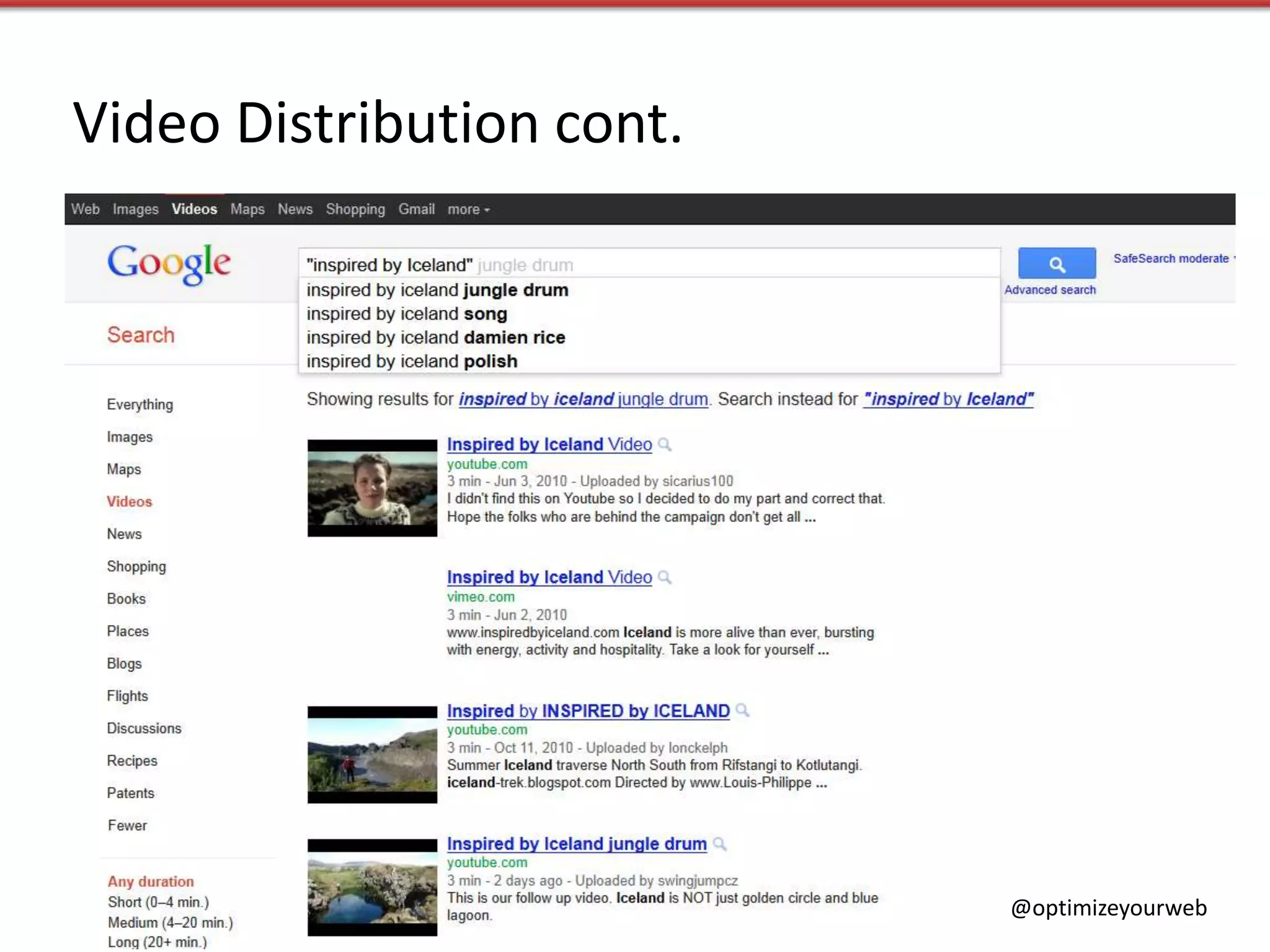Image resolution: width=1270 pixels, height=952 pixels.
Task: Select 'News' in left sidebar
Action: click(x=124, y=534)
